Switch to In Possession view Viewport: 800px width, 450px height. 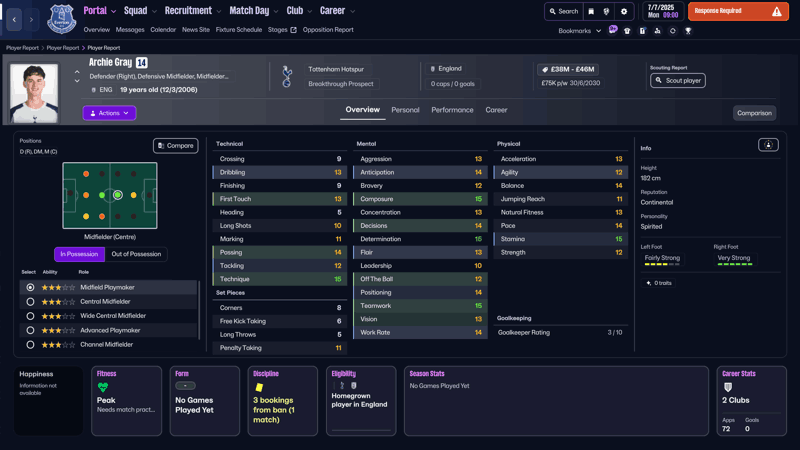point(79,254)
